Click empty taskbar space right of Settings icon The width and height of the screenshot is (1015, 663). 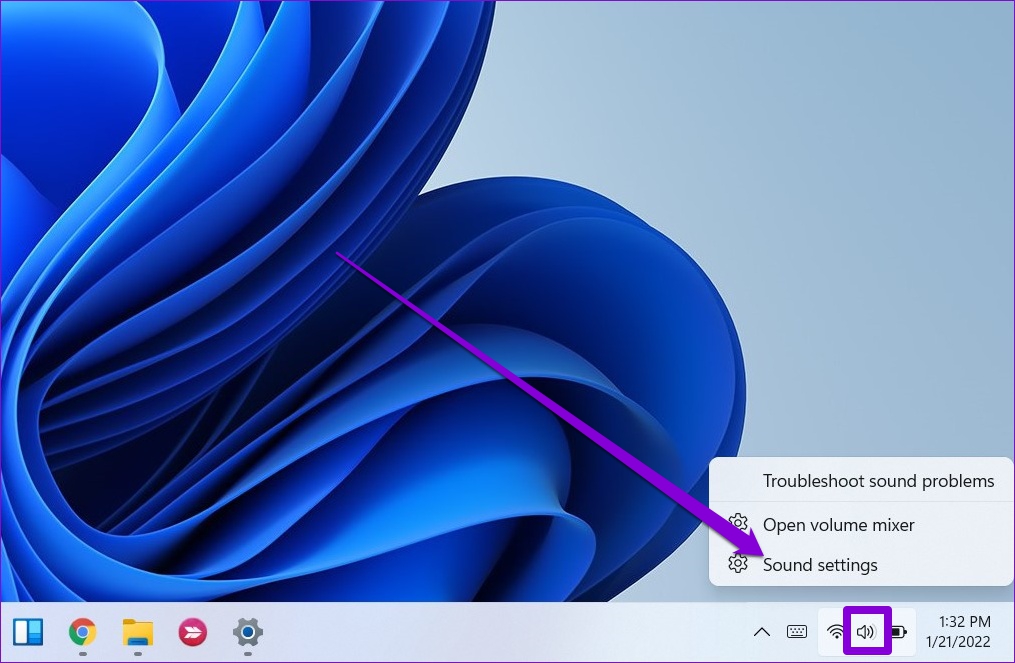pyautogui.click(x=500, y=632)
